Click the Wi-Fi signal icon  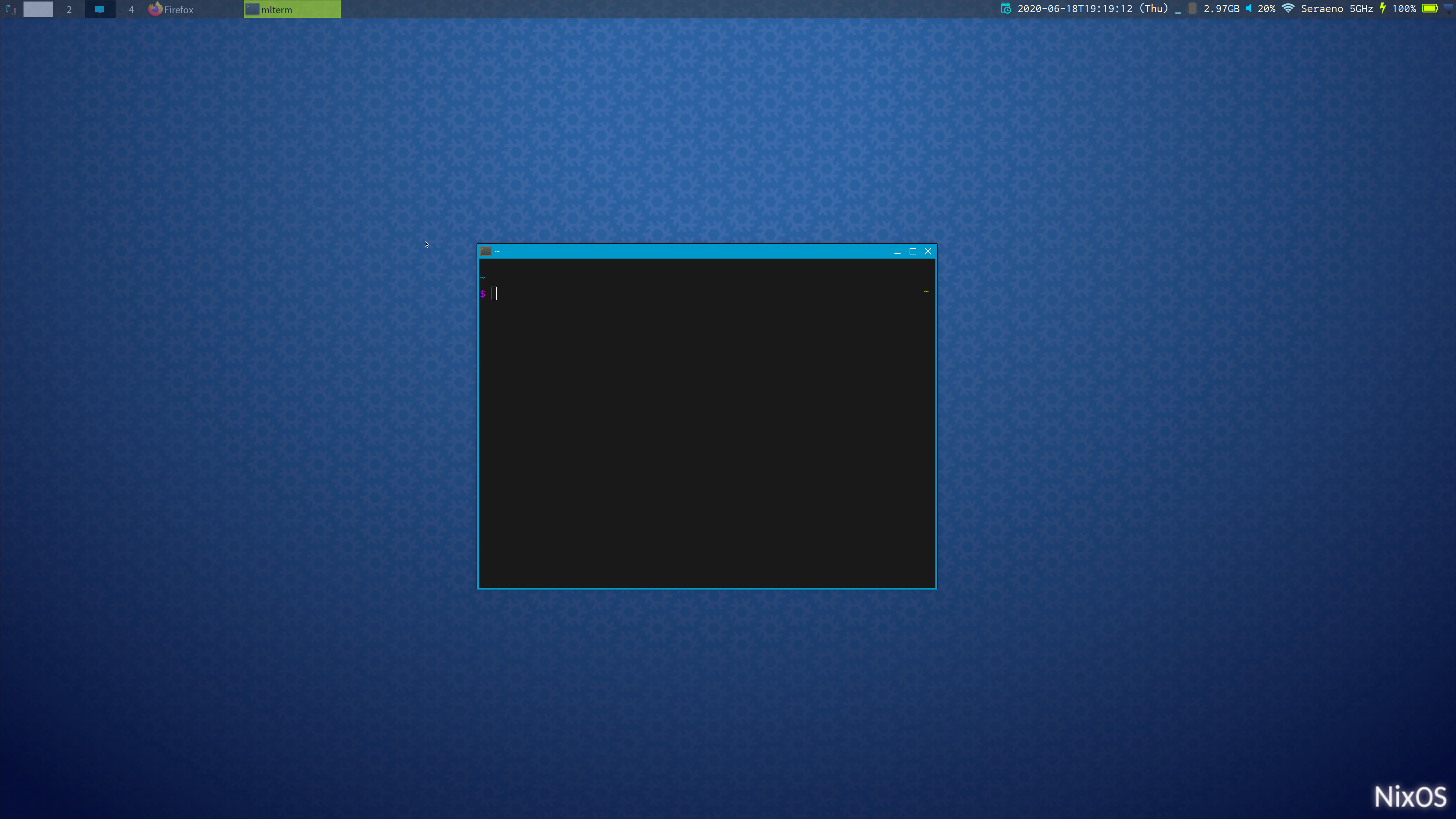pos(1288,8)
